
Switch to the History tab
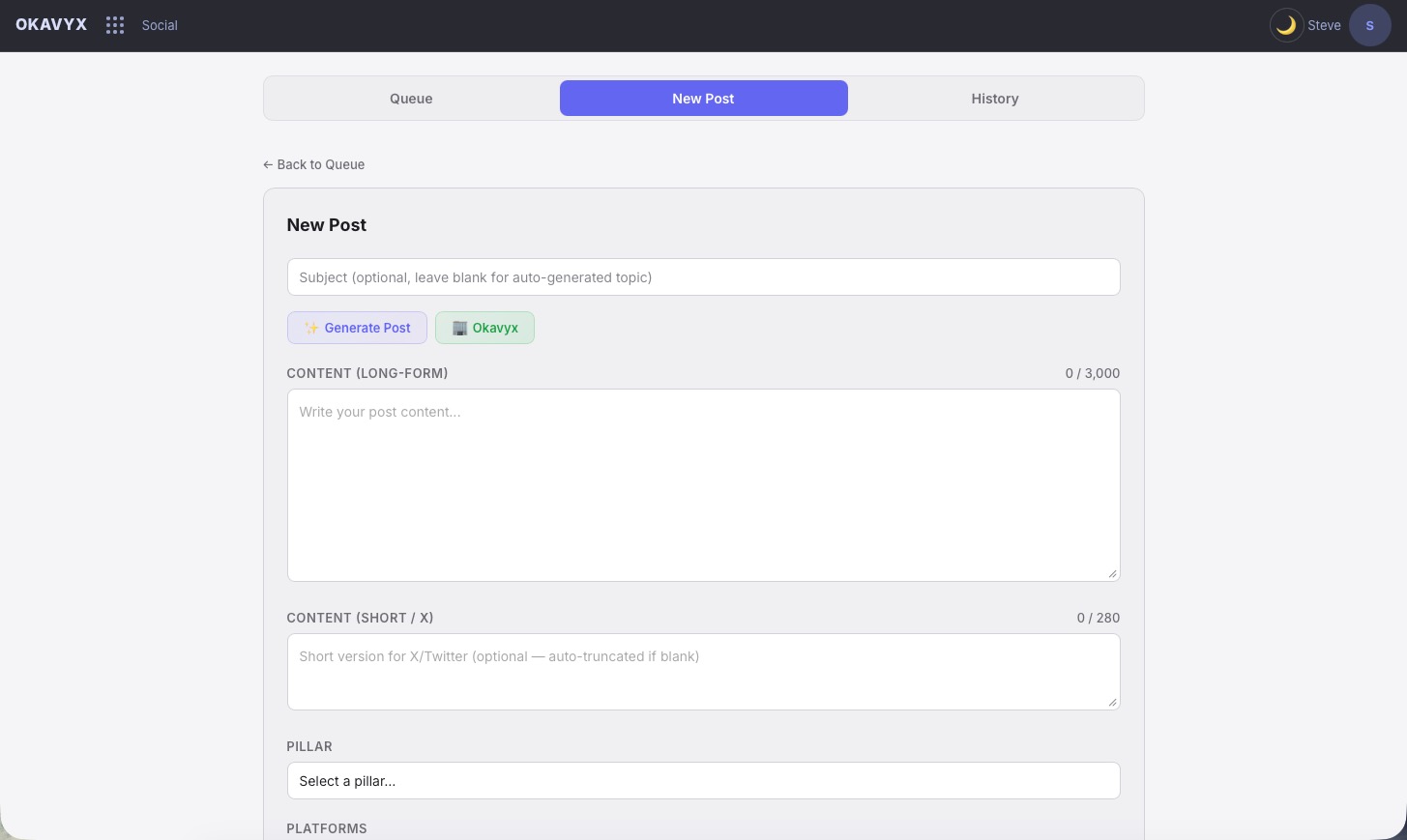click(995, 98)
